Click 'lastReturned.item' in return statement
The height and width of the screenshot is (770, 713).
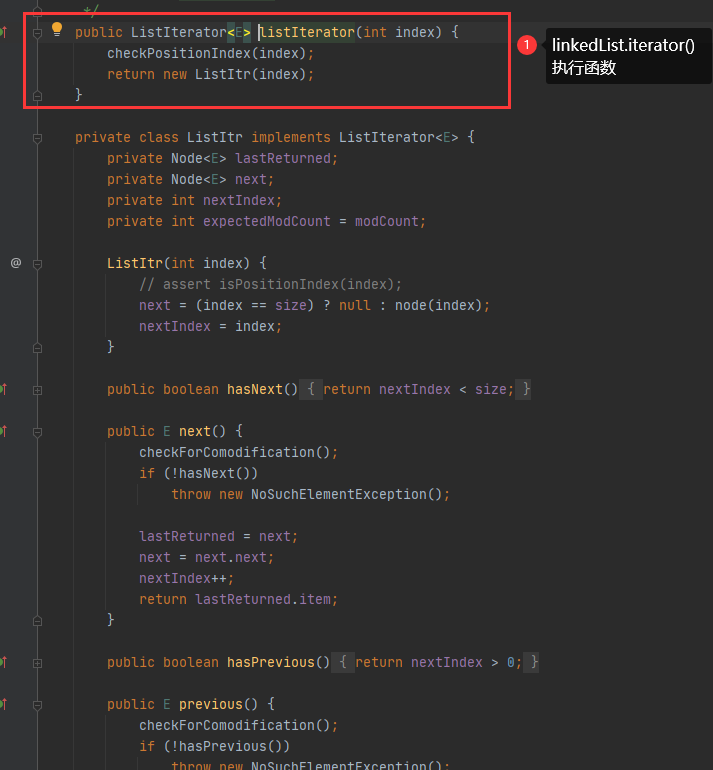(263, 599)
